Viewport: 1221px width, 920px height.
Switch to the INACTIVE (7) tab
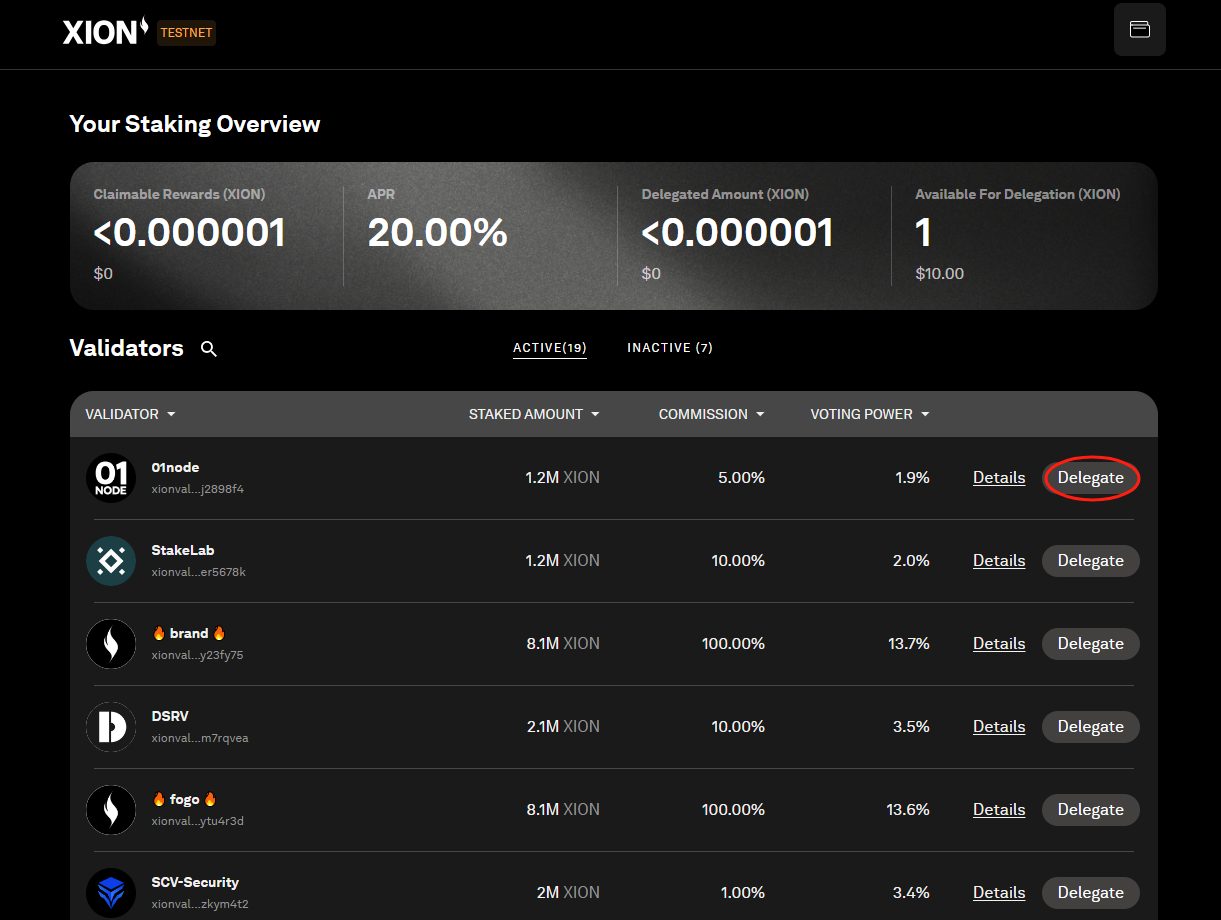[x=670, y=348]
